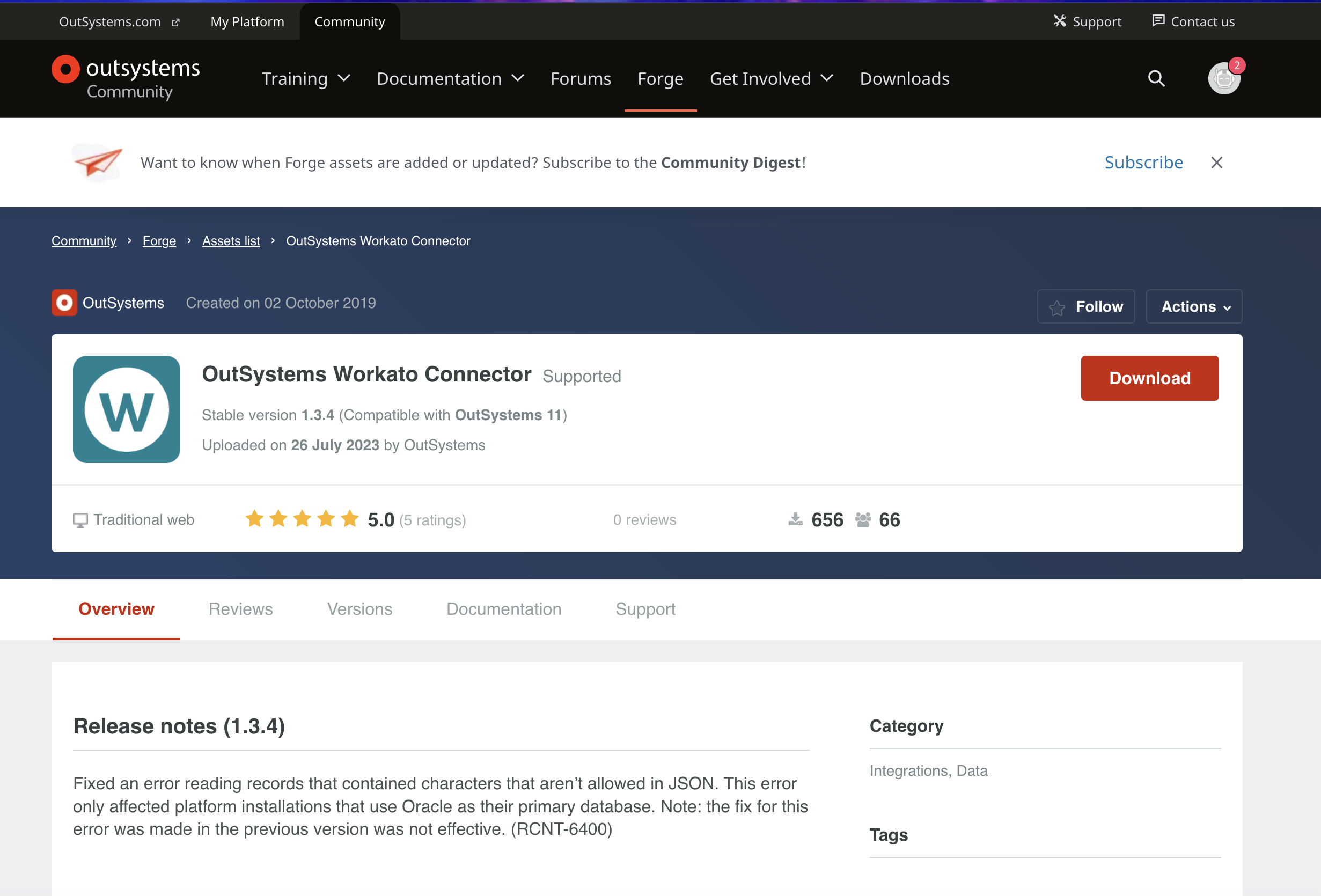The height and width of the screenshot is (896, 1321).
Task: Click the Forge breadcrumb link
Action: 159,240
